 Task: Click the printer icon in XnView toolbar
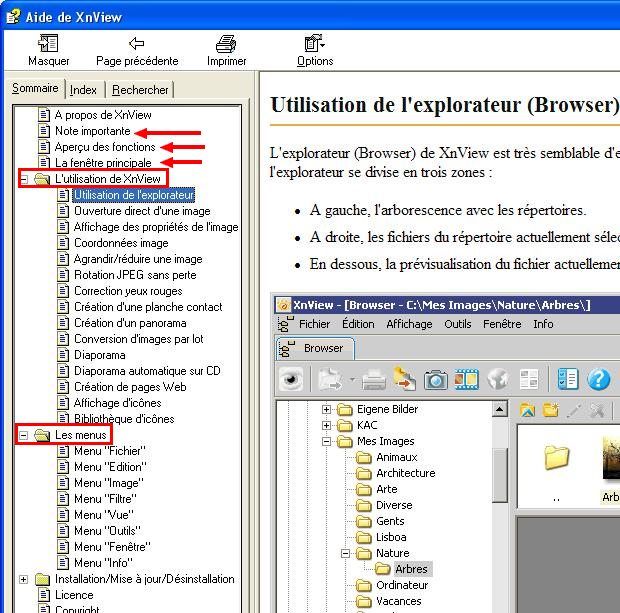tap(374, 380)
